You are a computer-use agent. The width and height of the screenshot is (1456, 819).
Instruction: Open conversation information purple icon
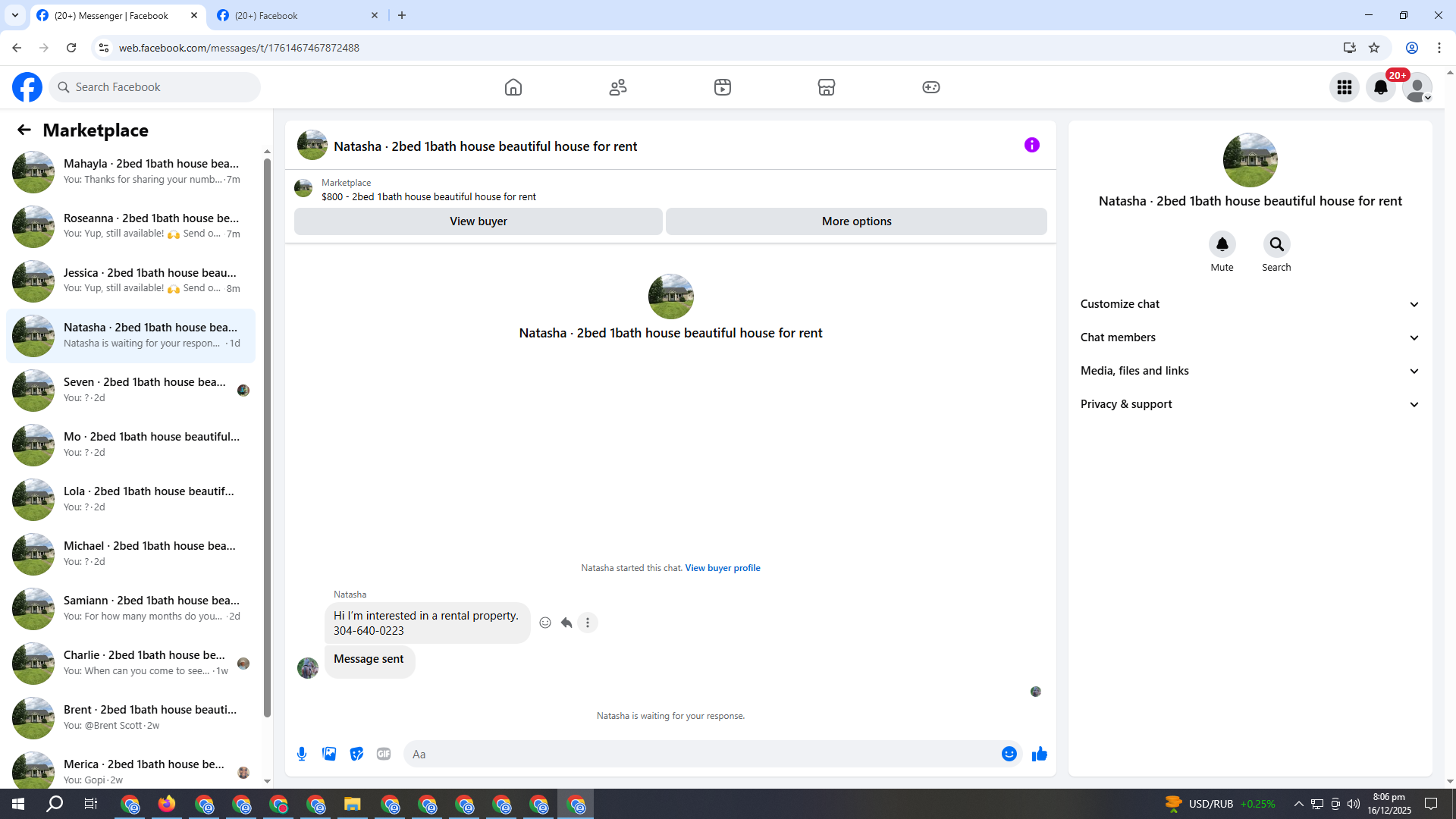click(x=1032, y=145)
